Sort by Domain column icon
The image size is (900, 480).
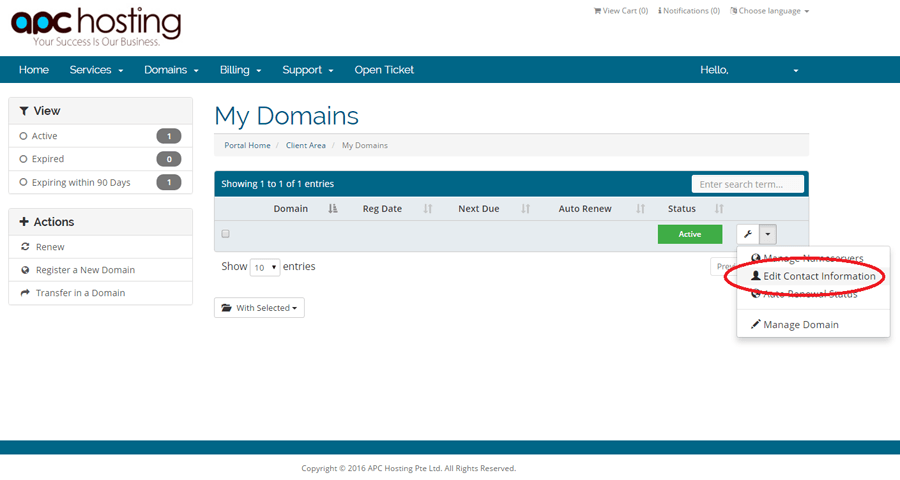pos(333,209)
